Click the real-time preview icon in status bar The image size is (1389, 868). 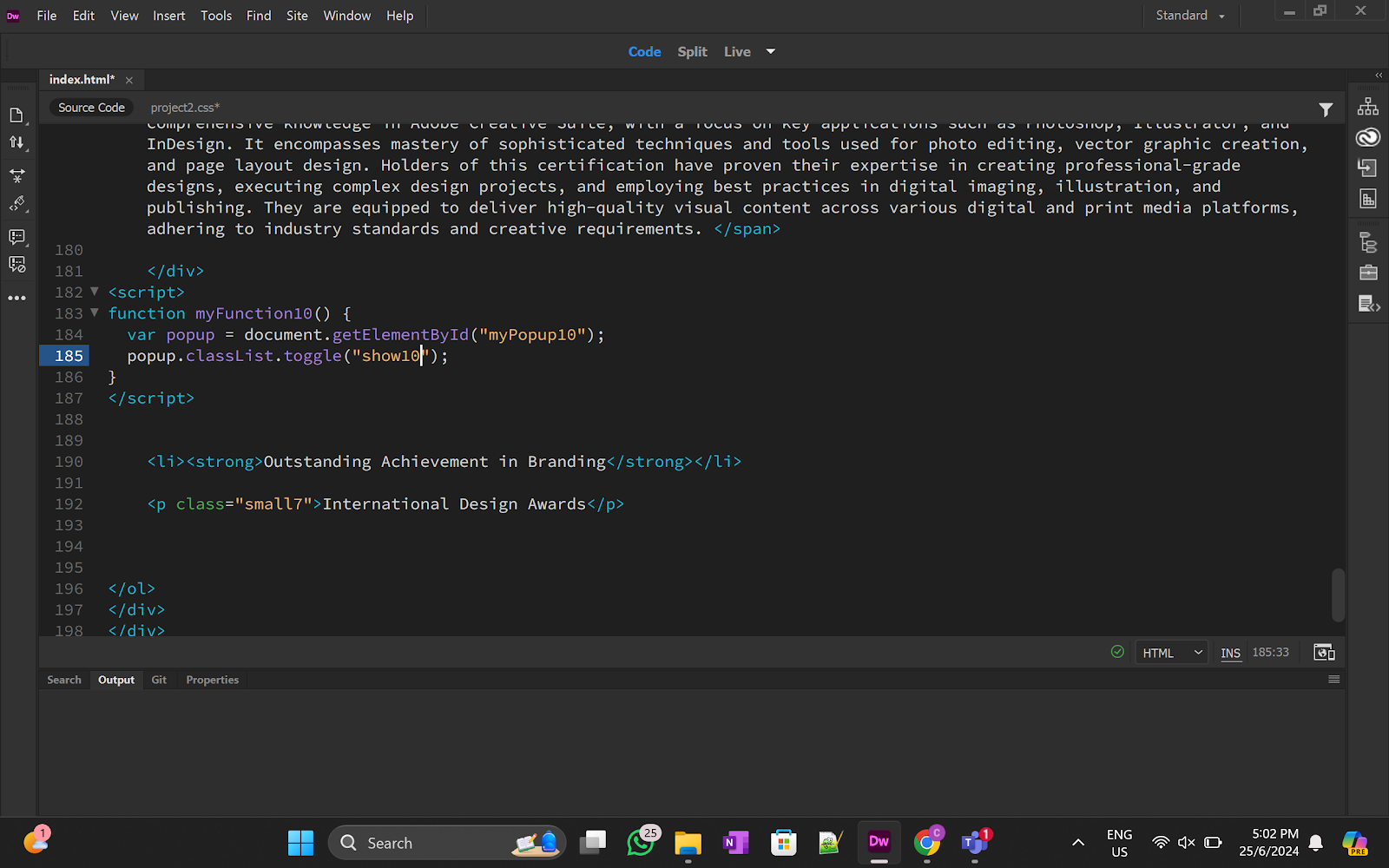click(1324, 653)
